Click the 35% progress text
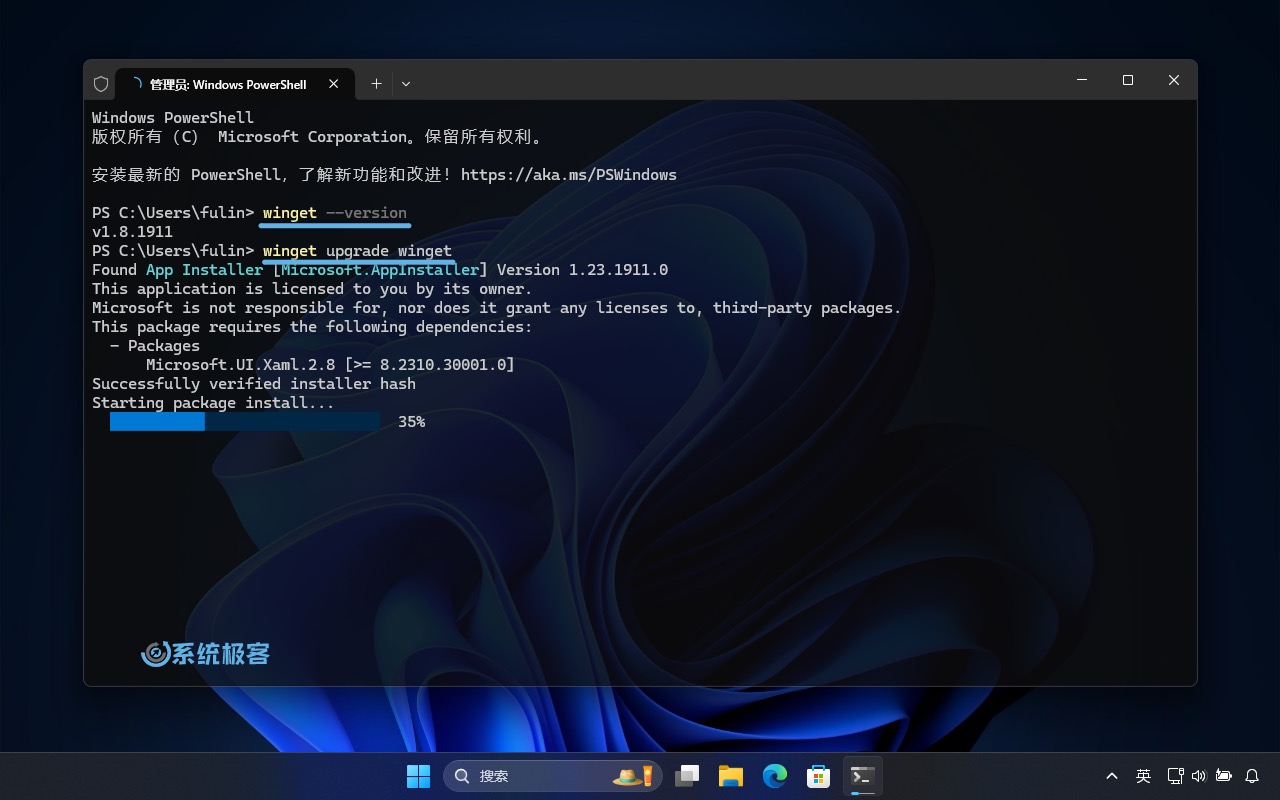Viewport: 1280px width, 800px height. click(411, 422)
